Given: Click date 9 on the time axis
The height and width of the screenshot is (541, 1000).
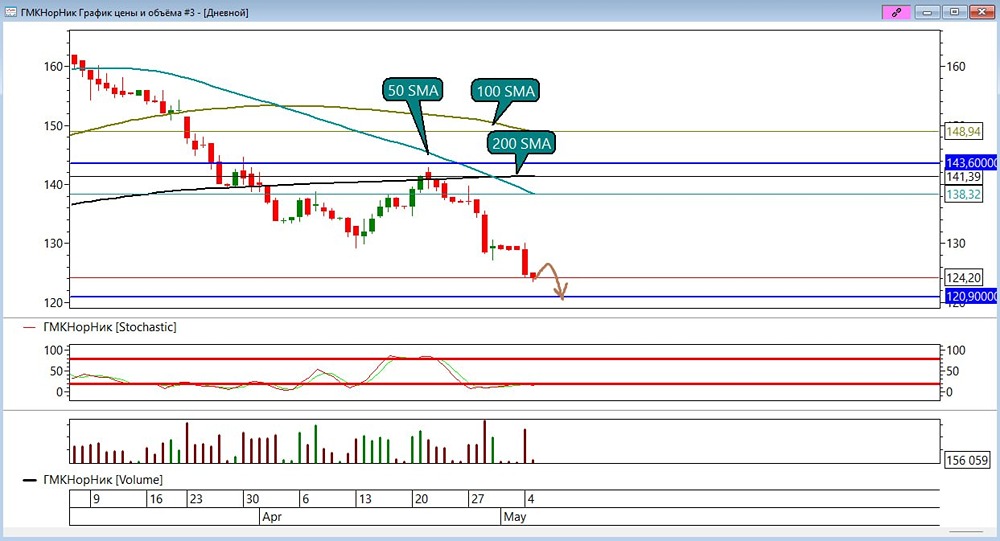Looking at the screenshot, I should [x=96, y=499].
